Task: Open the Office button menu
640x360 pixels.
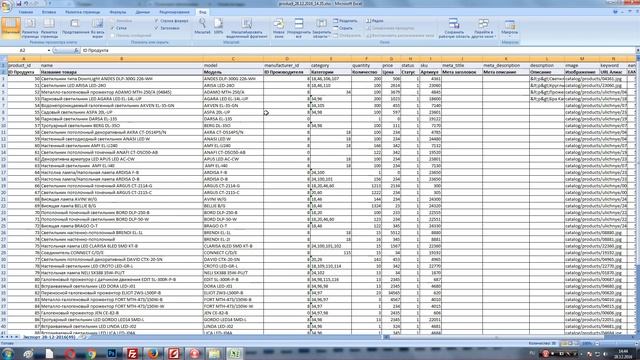Action: click(x=6, y=6)
